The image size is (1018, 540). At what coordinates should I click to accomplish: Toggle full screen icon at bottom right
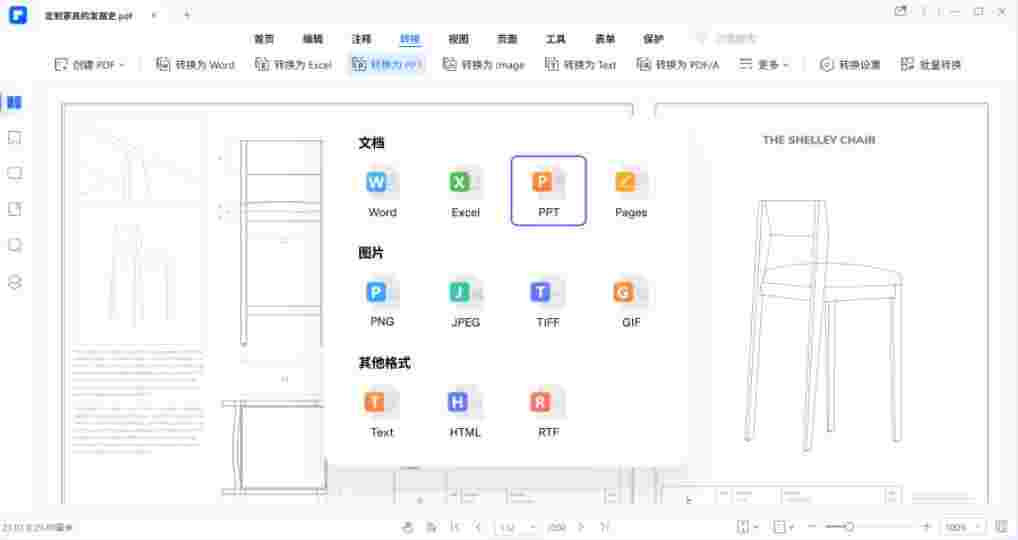pos(1002,527)
